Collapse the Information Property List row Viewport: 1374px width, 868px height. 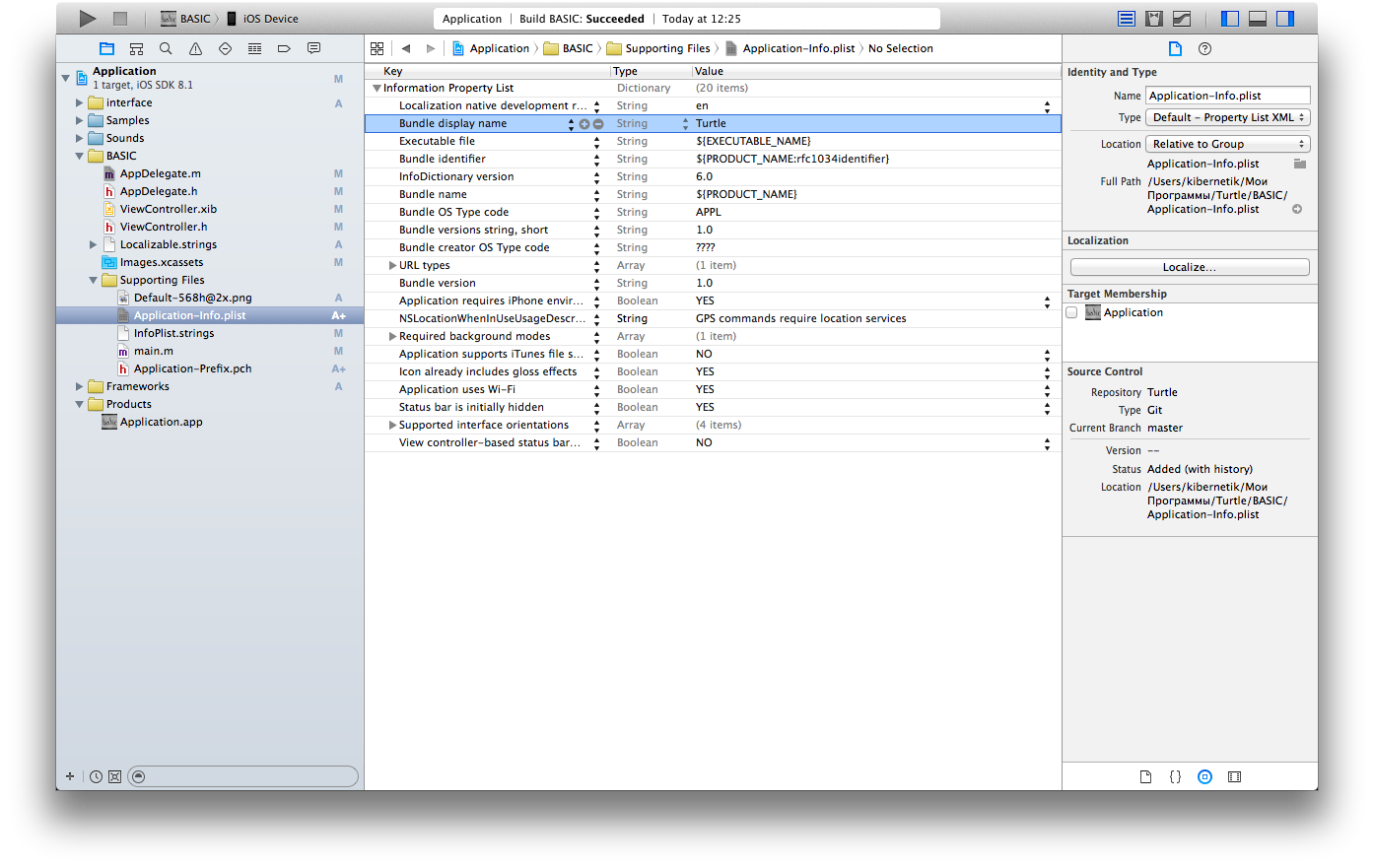(x=377, y=88)
